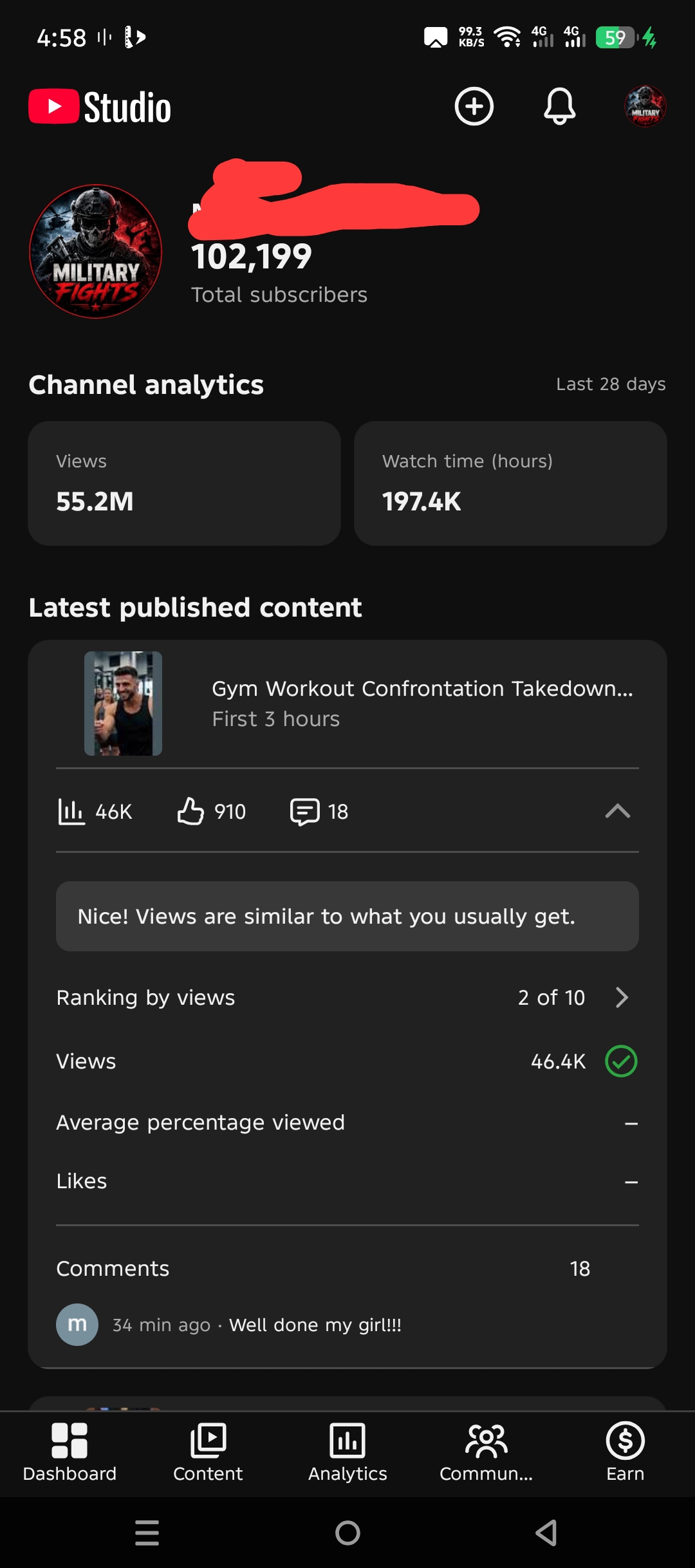Open video views bar-chart stat 46K
Viewport: 695px width, 1568px height.
(x=95, y=812)
